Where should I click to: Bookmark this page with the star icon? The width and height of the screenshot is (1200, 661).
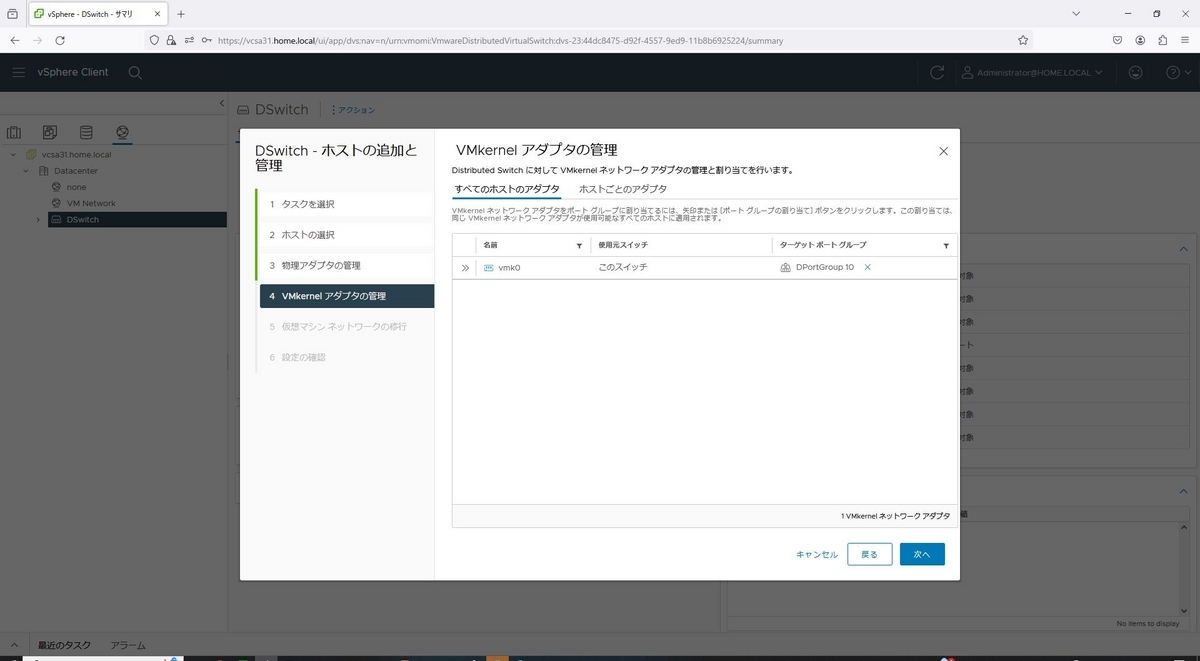point(1023,40)
